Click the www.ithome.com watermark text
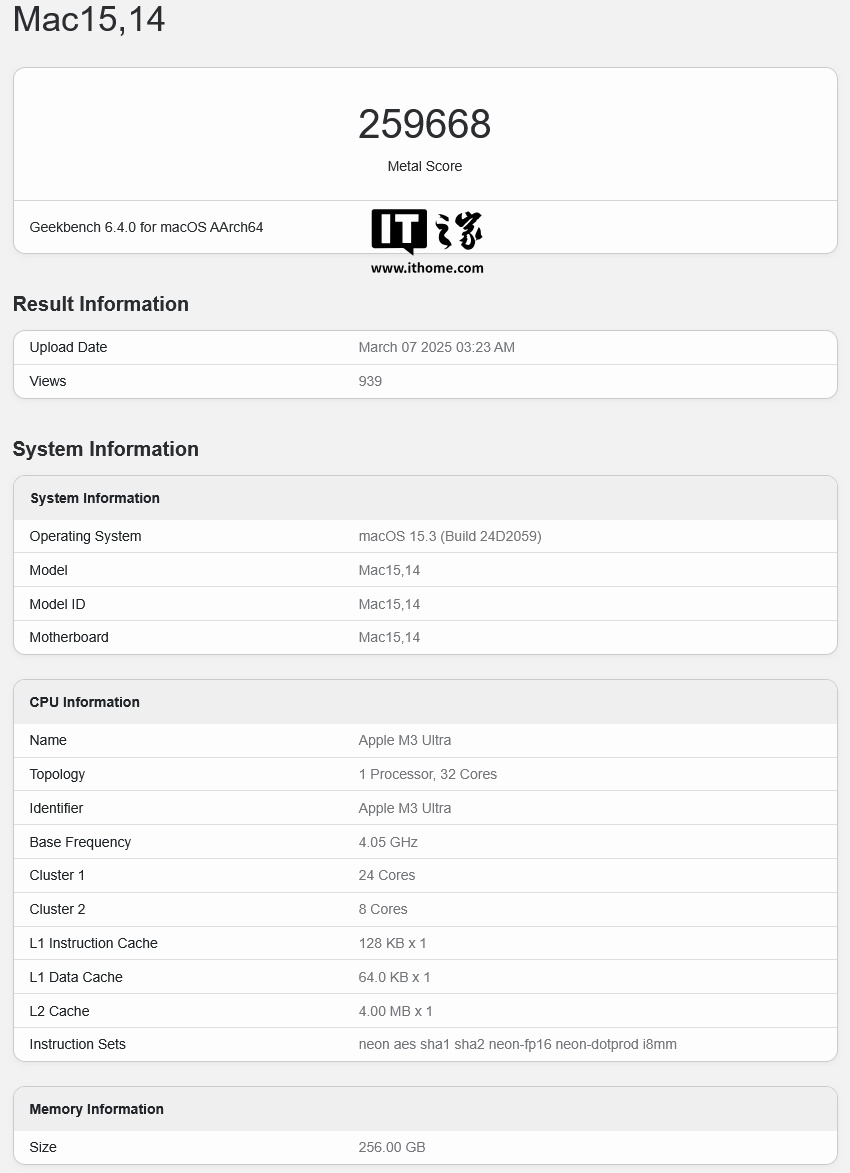Image resolution: width=850 pixels, height=1173 pixels. [x=427, y=268]
